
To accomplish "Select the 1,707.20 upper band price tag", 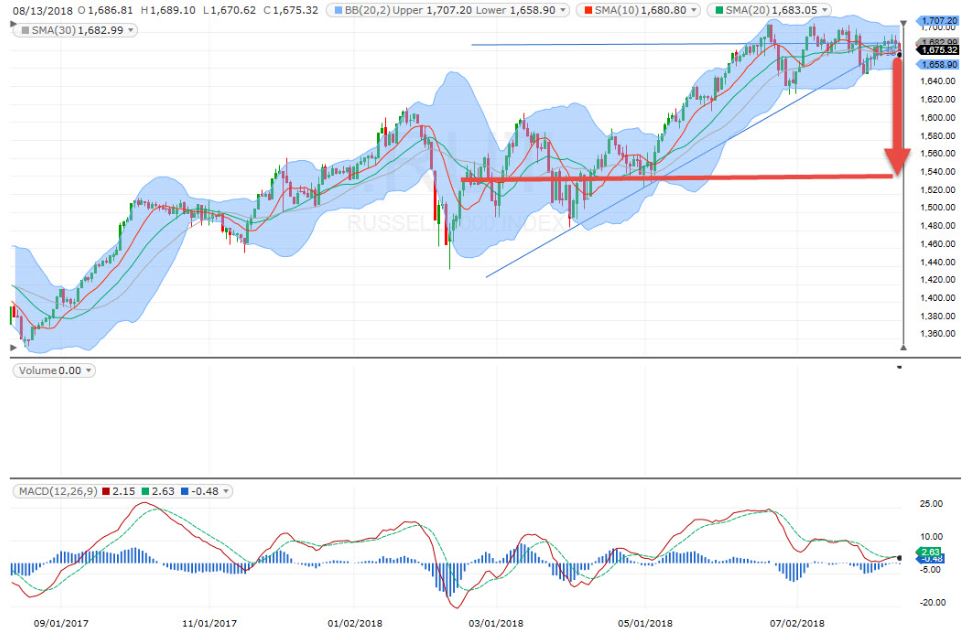I will [x=938, y=21].
